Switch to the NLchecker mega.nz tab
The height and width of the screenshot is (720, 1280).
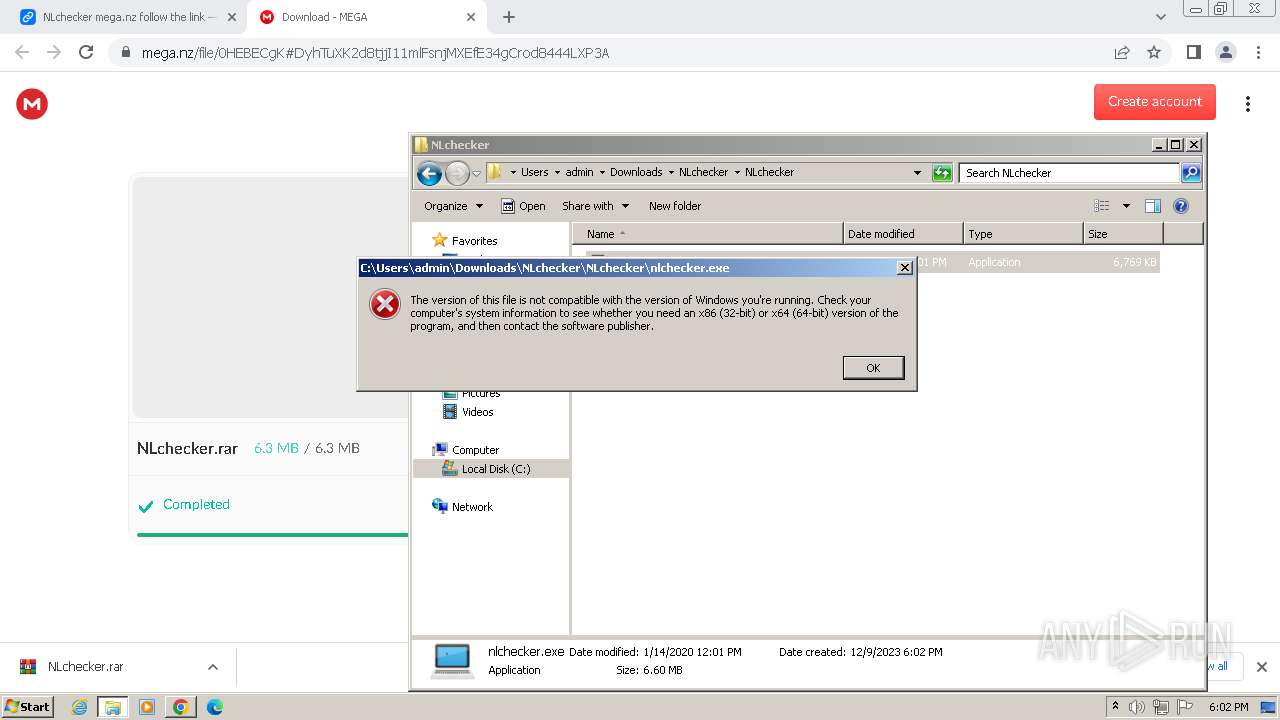click(130, 17)
